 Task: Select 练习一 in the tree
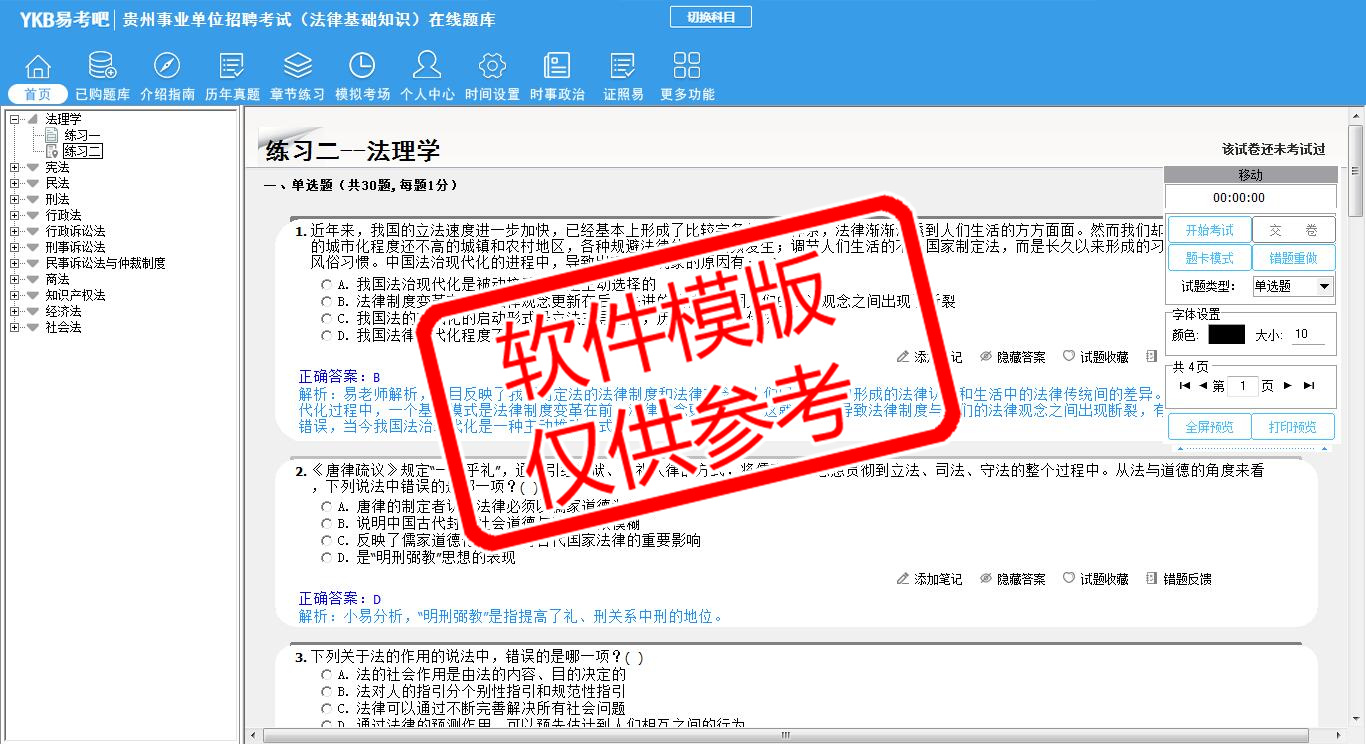click(82, 135)
